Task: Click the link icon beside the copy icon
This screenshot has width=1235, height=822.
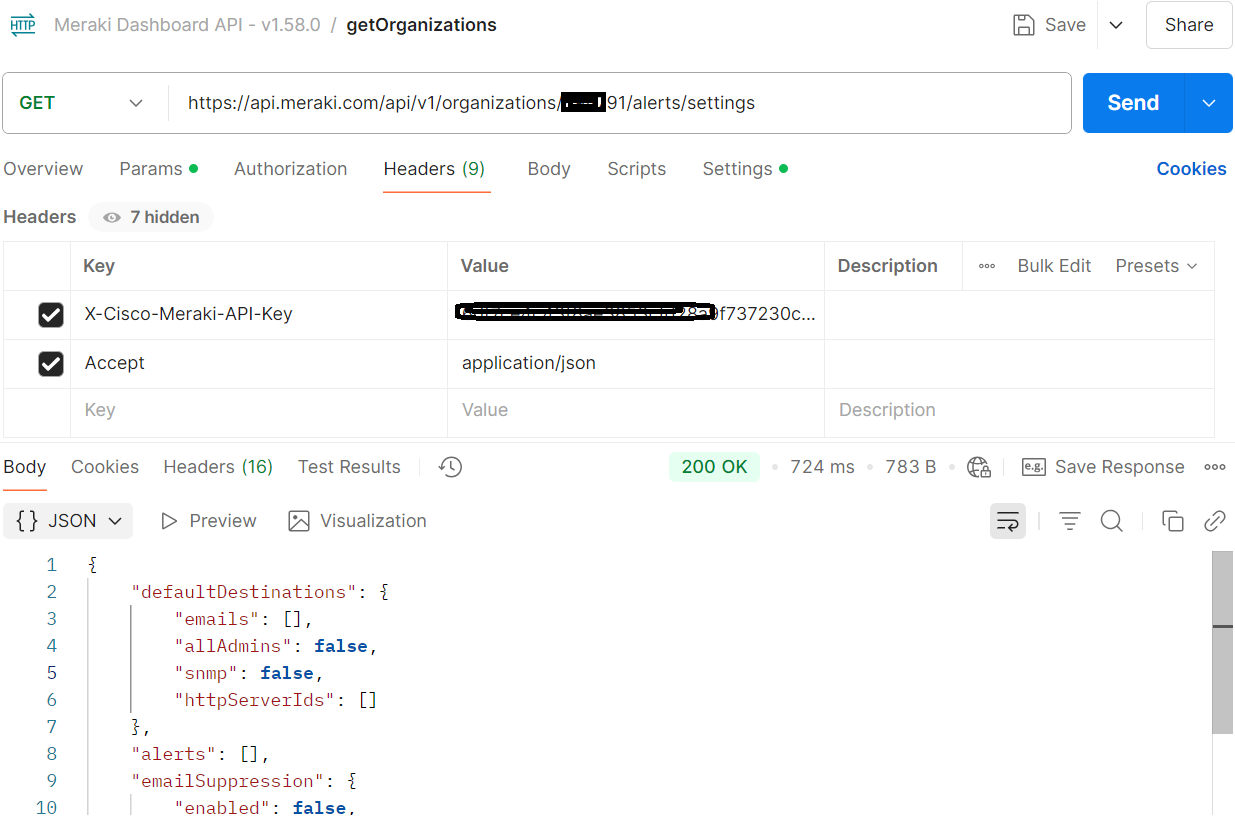Action: tap(1215, 521)
